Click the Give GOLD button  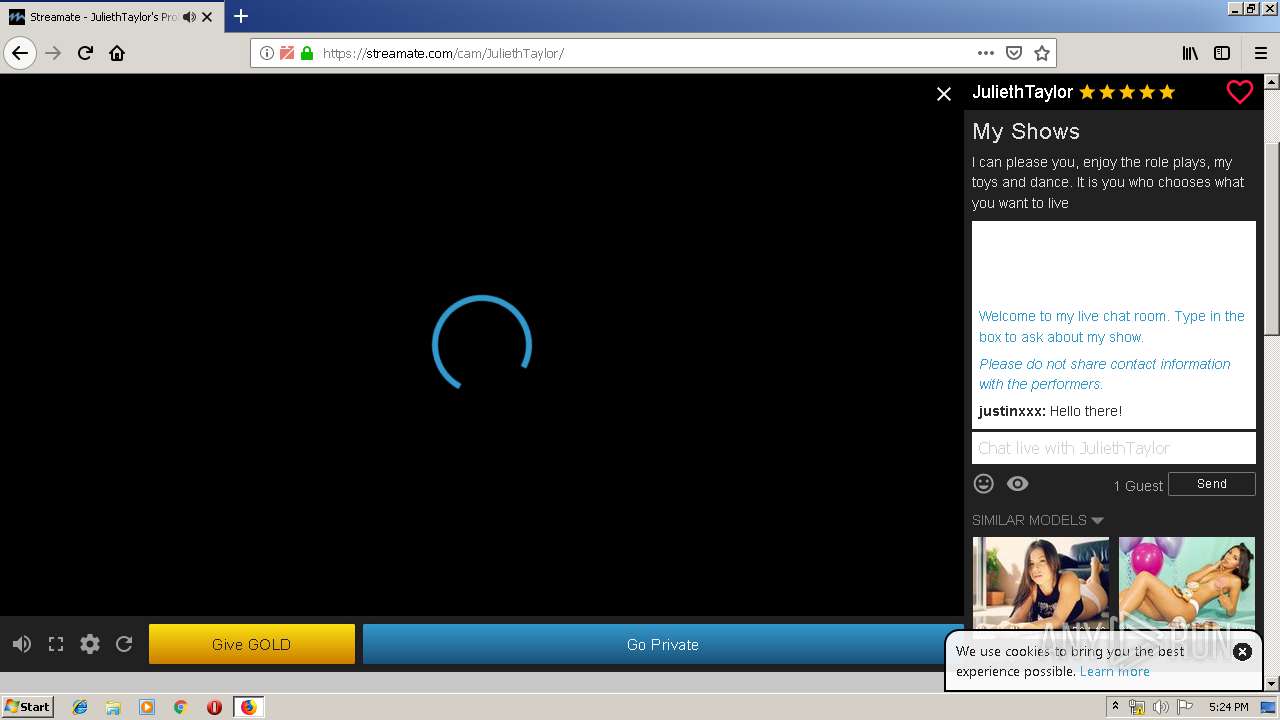(x=252, y=644)
